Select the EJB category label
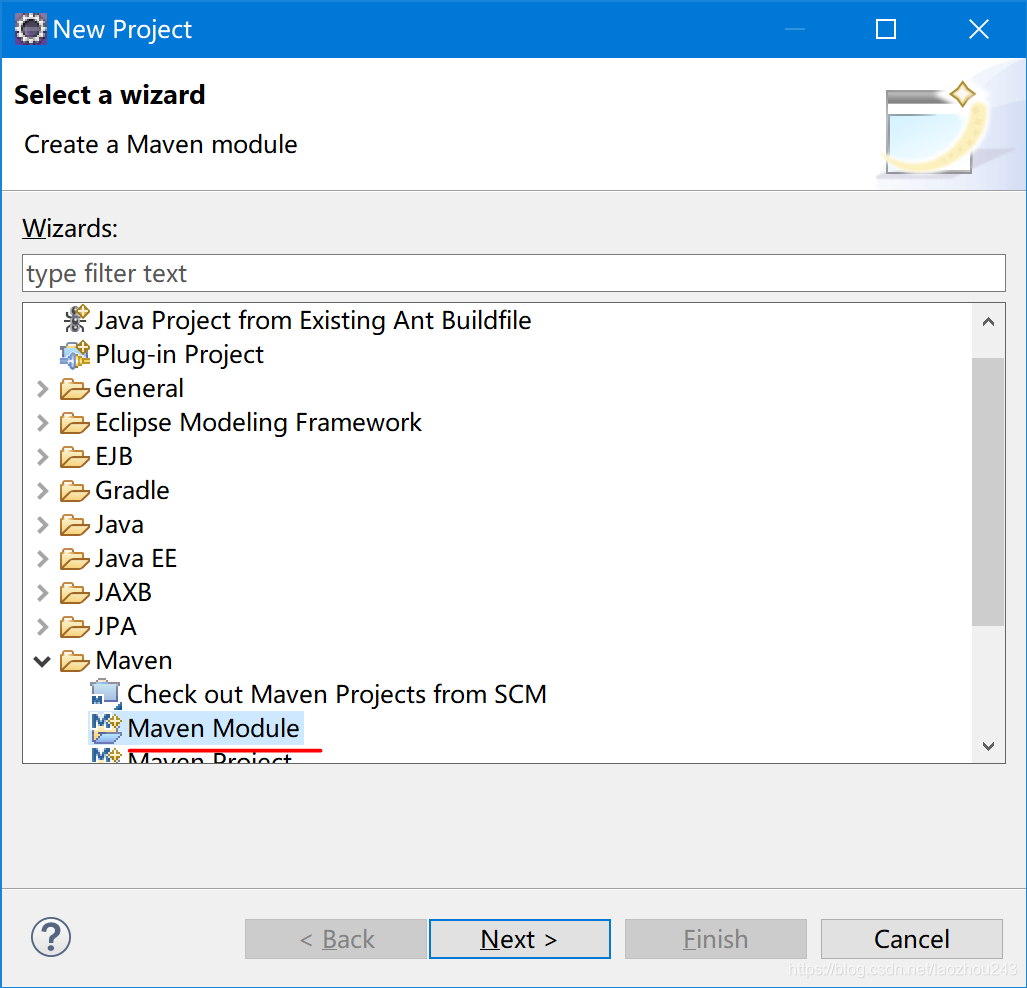This screenshot has height=988, width=1027. (114, 457)
